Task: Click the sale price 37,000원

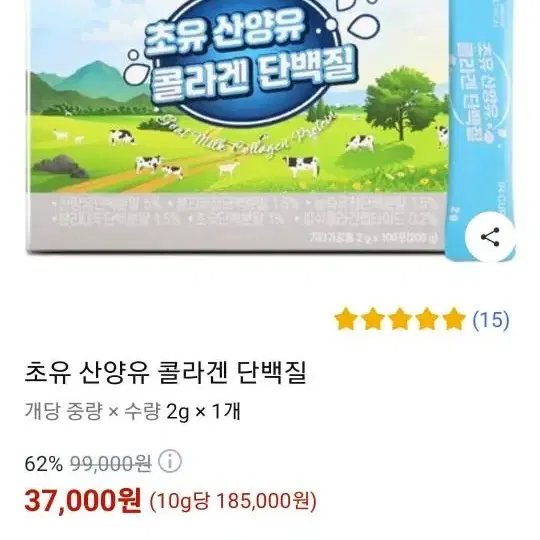Action: [83, 501]
